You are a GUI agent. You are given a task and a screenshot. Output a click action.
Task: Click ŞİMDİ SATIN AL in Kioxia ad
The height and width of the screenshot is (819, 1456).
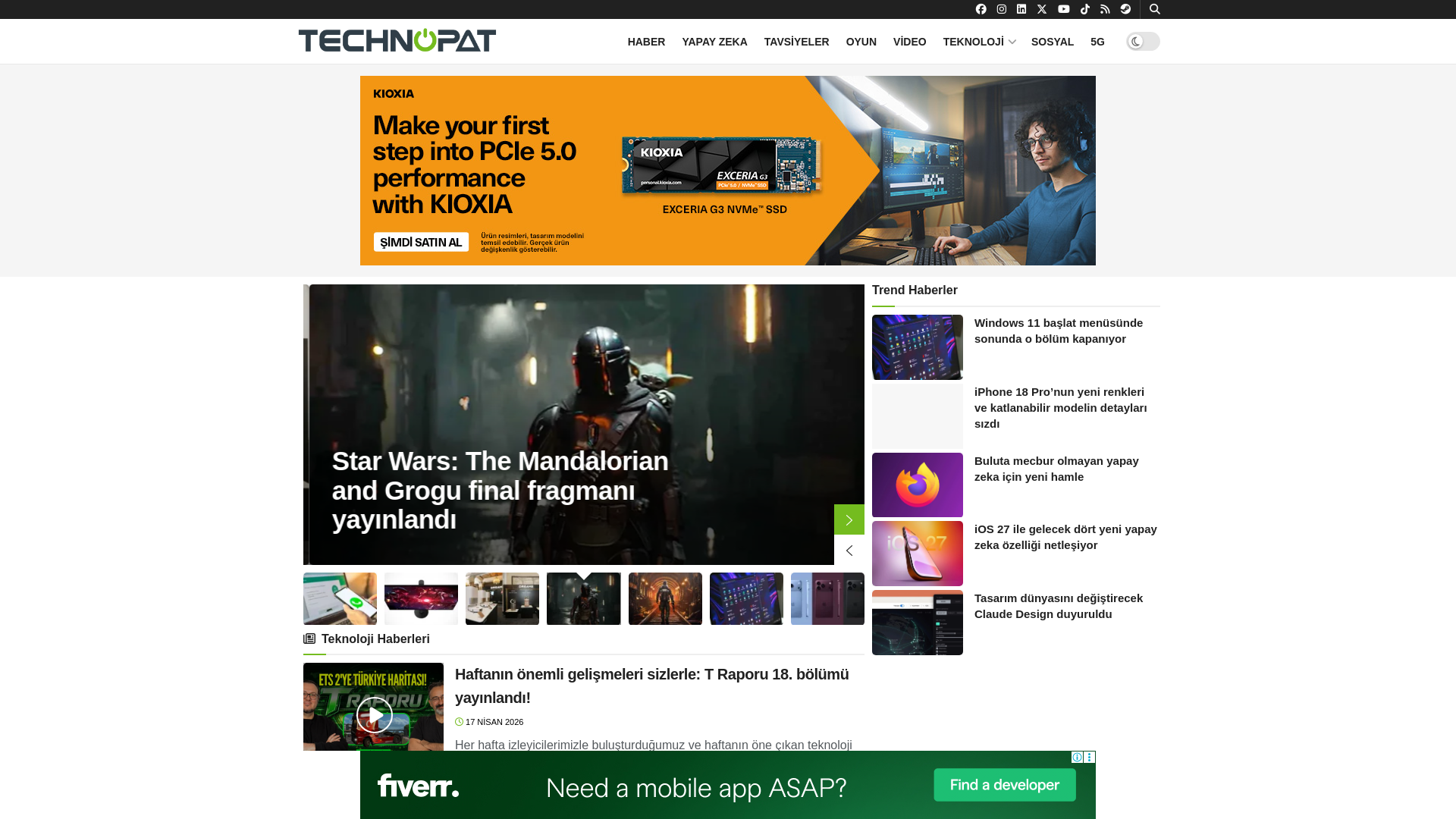(x=421, y=242)
